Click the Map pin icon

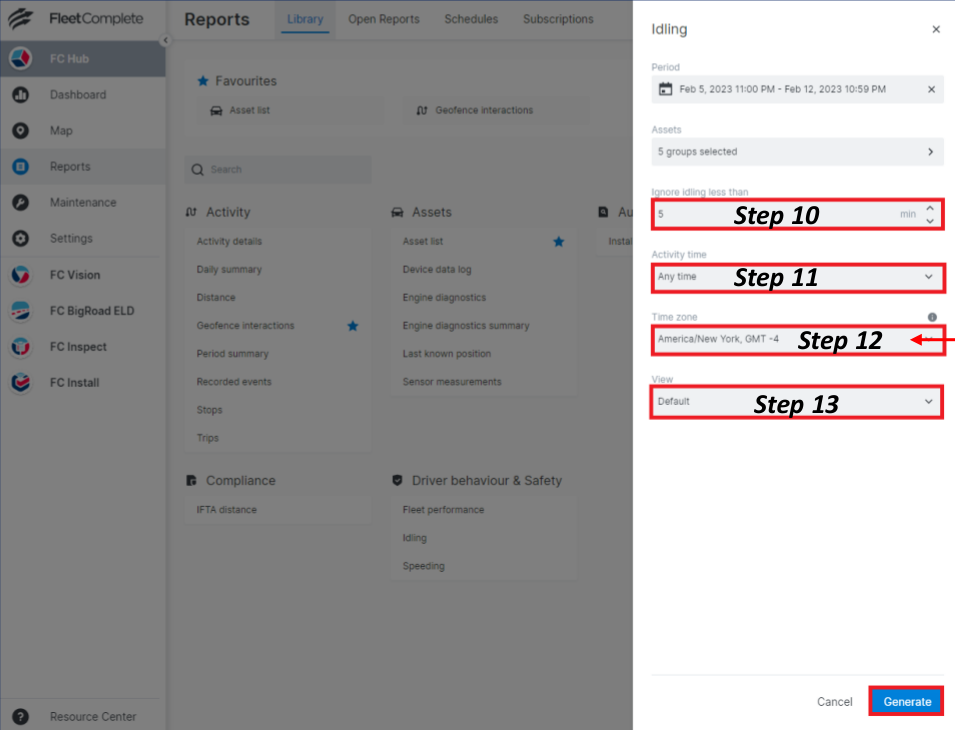coord(20,131)
